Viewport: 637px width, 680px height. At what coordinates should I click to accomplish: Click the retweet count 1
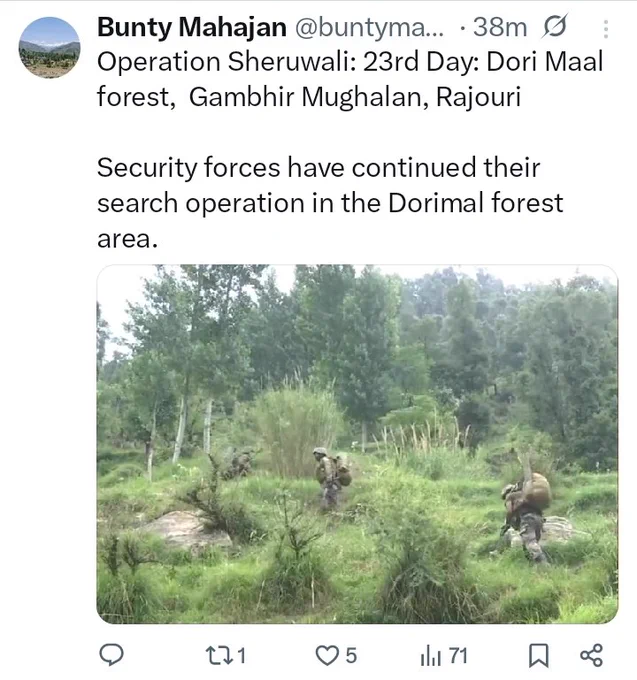[242, 655]
